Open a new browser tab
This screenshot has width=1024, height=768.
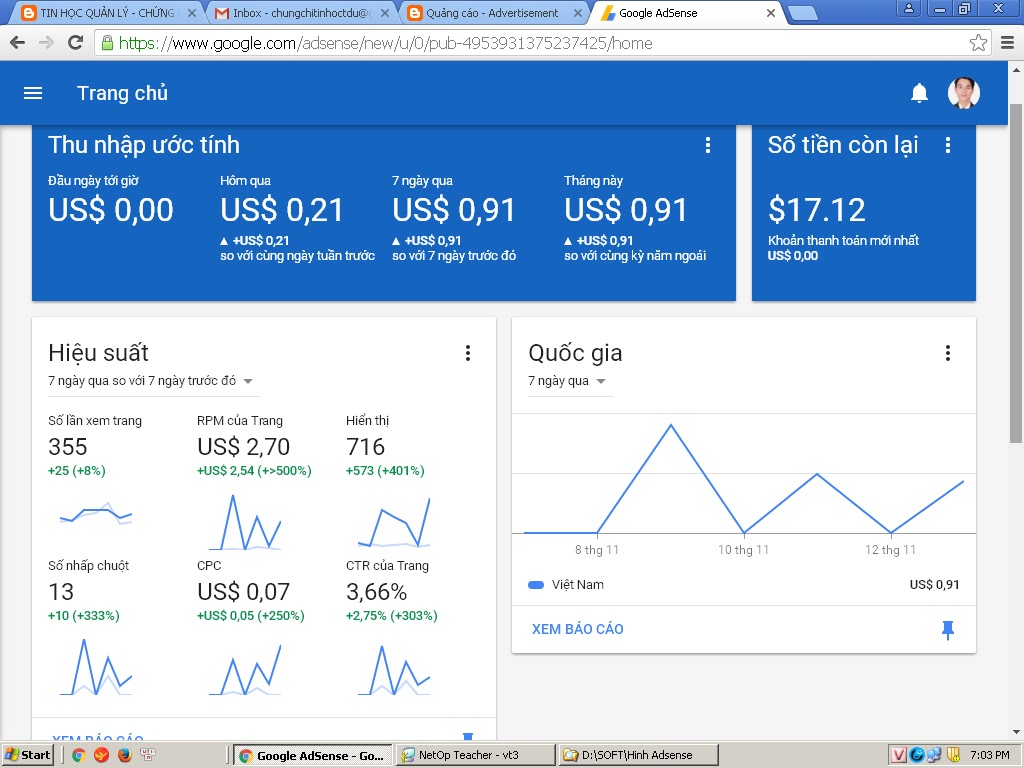[803, 13]
